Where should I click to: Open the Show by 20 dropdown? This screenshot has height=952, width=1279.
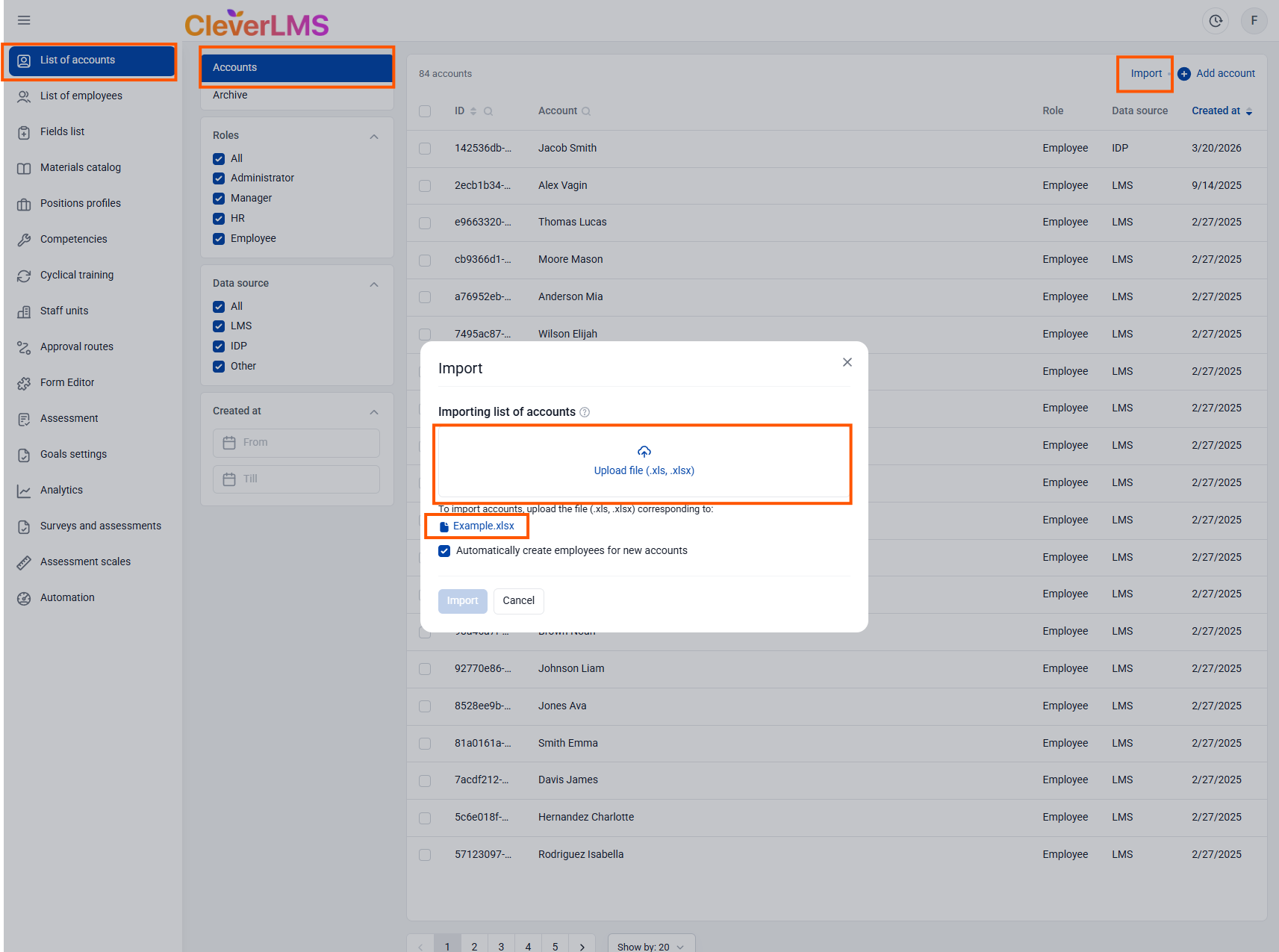650,946
